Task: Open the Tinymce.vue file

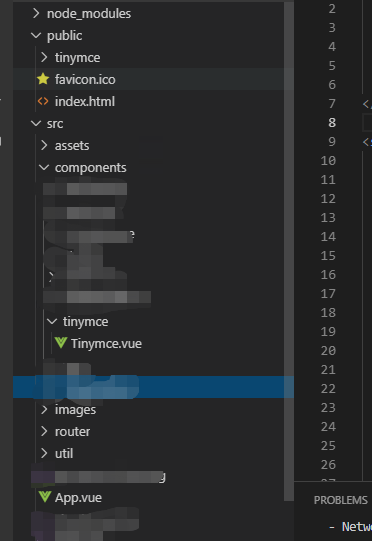Action: (106, 344)
